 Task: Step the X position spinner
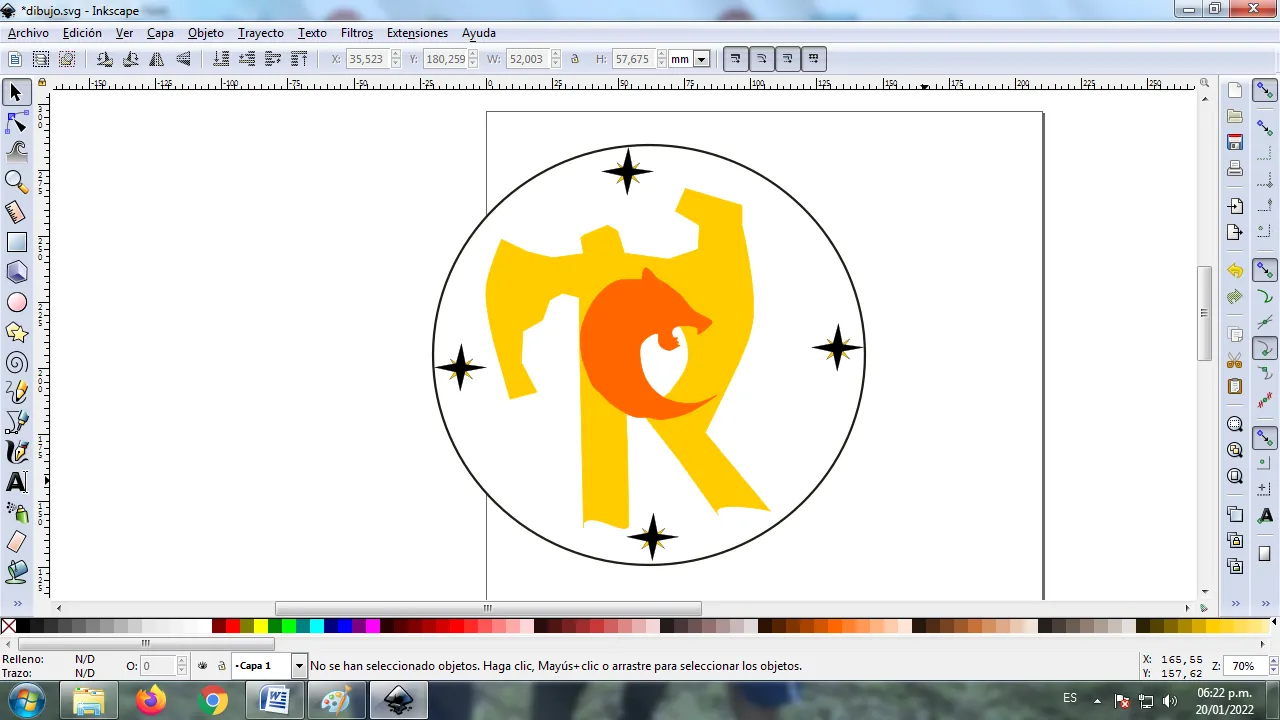click(x=396, y=59)
